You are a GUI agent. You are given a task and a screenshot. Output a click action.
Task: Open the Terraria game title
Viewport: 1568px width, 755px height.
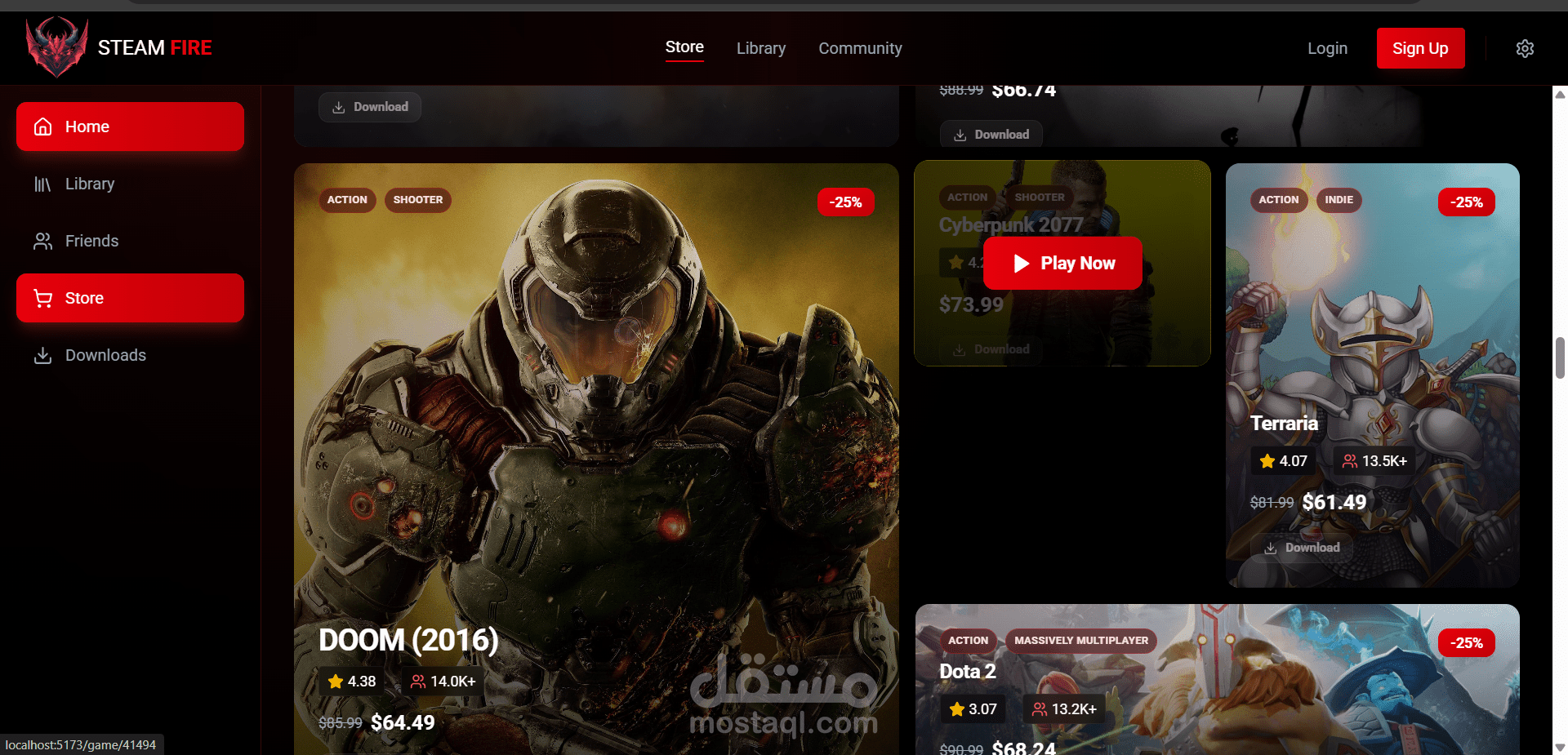coord(1285,423)
